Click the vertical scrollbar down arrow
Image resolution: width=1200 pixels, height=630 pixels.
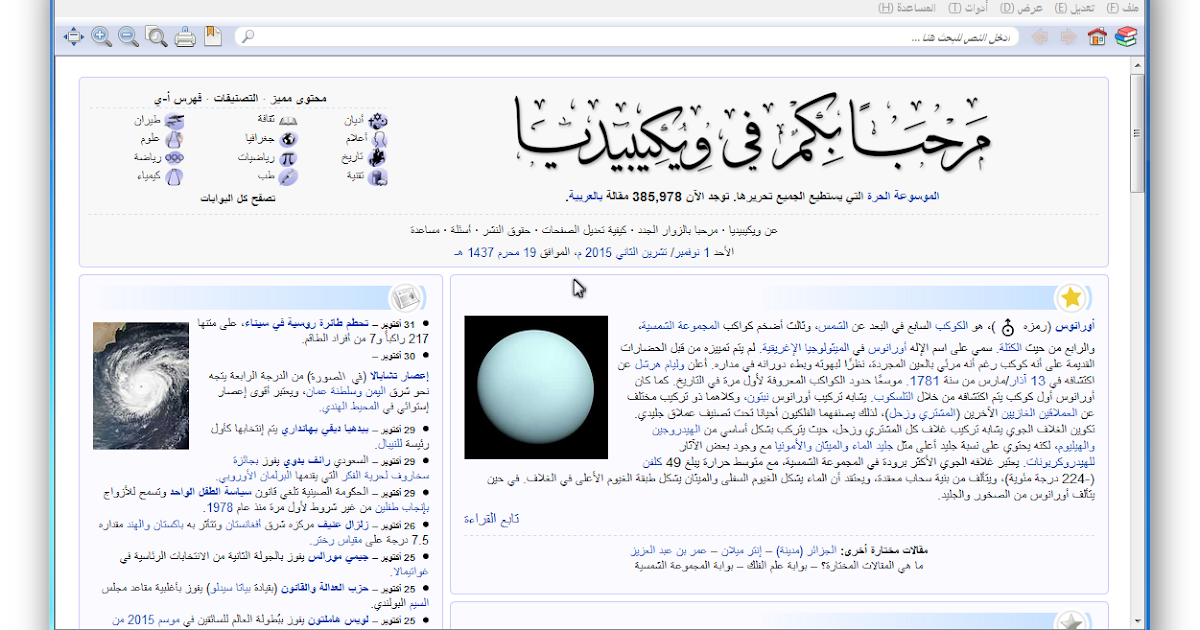pyautogui.click(x=1137, y=622)
